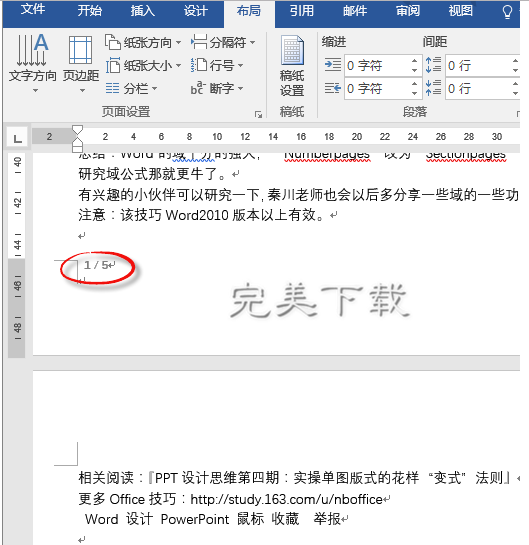
Task: Click the 行号 line numbers icon
Action: coord(199,65)
